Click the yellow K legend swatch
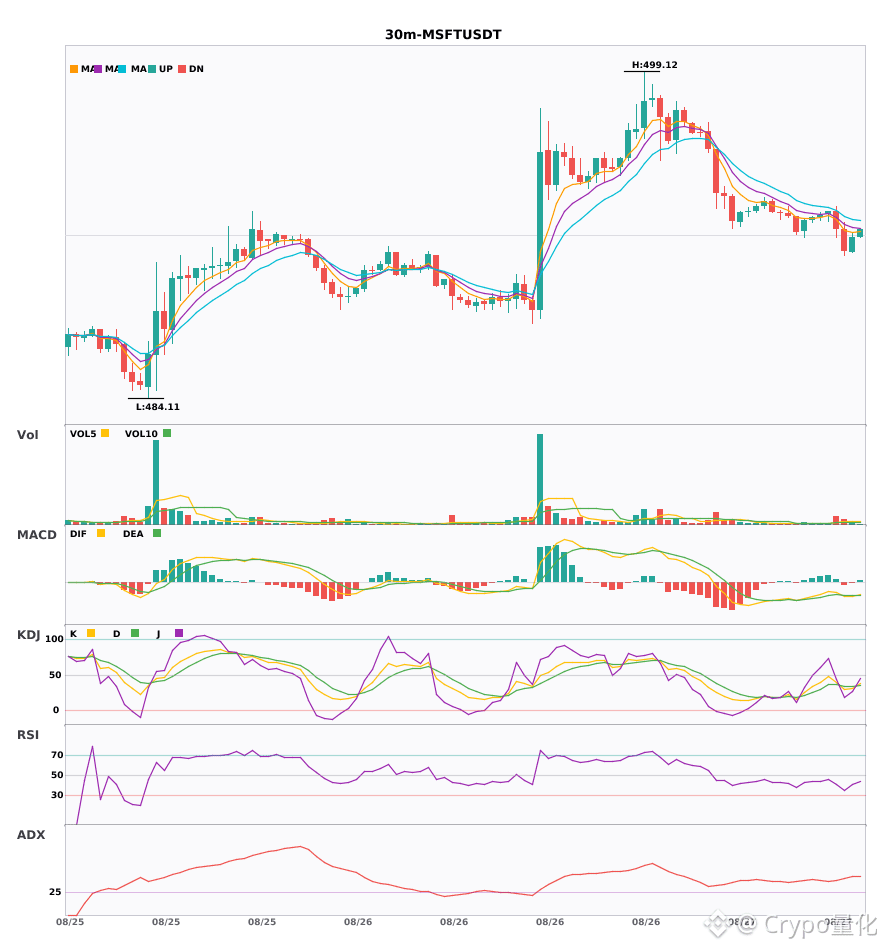 tap(91, 633)
